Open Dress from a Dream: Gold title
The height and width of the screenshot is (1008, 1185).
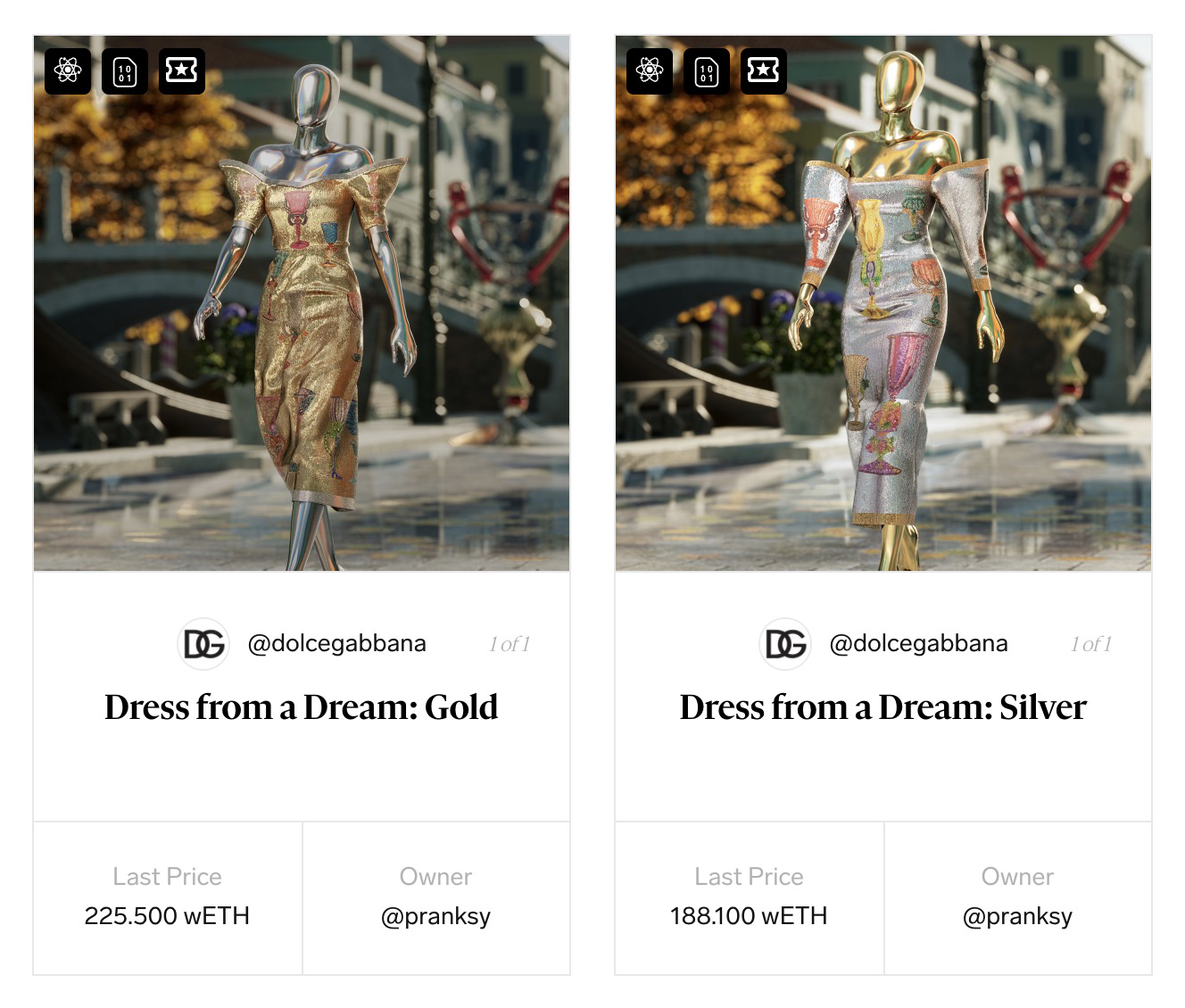pyautogui.click(x=302, y=707)
